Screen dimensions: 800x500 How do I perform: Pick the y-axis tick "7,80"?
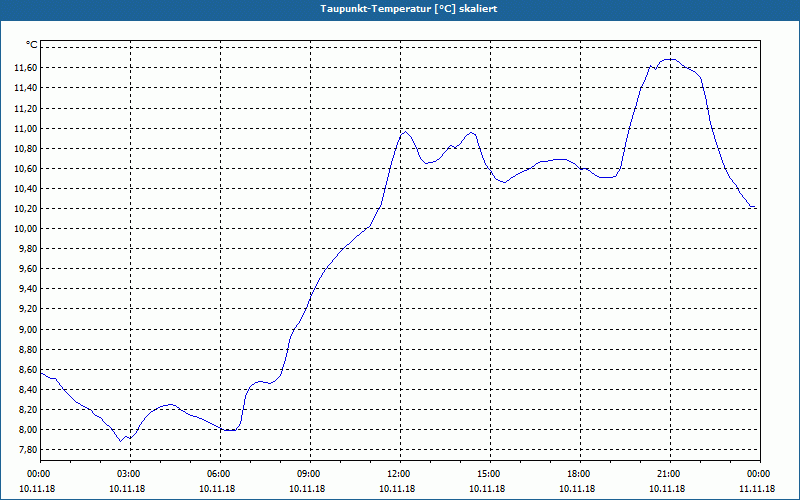pos(28,450)
